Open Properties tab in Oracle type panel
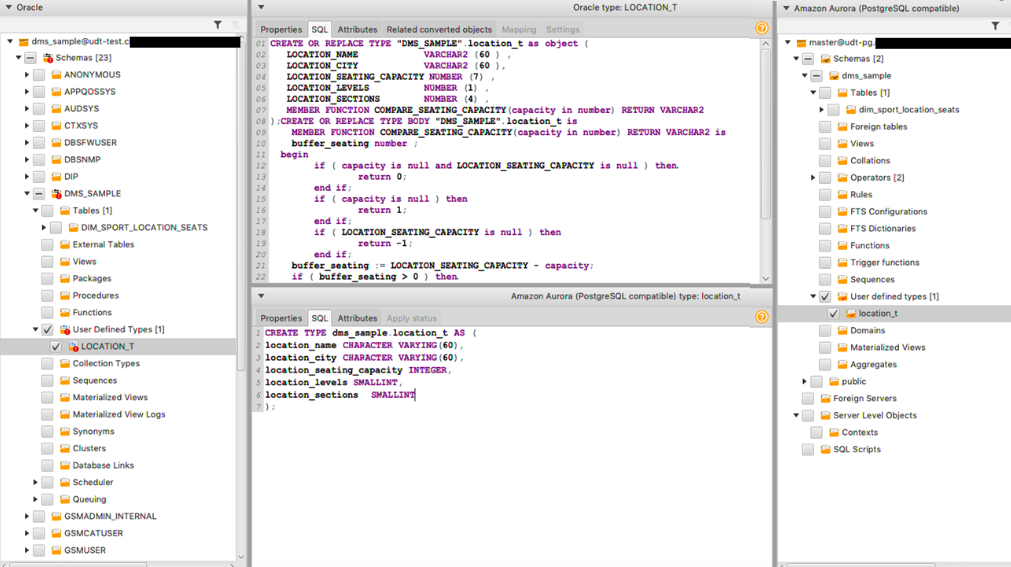 click(281, 30)
